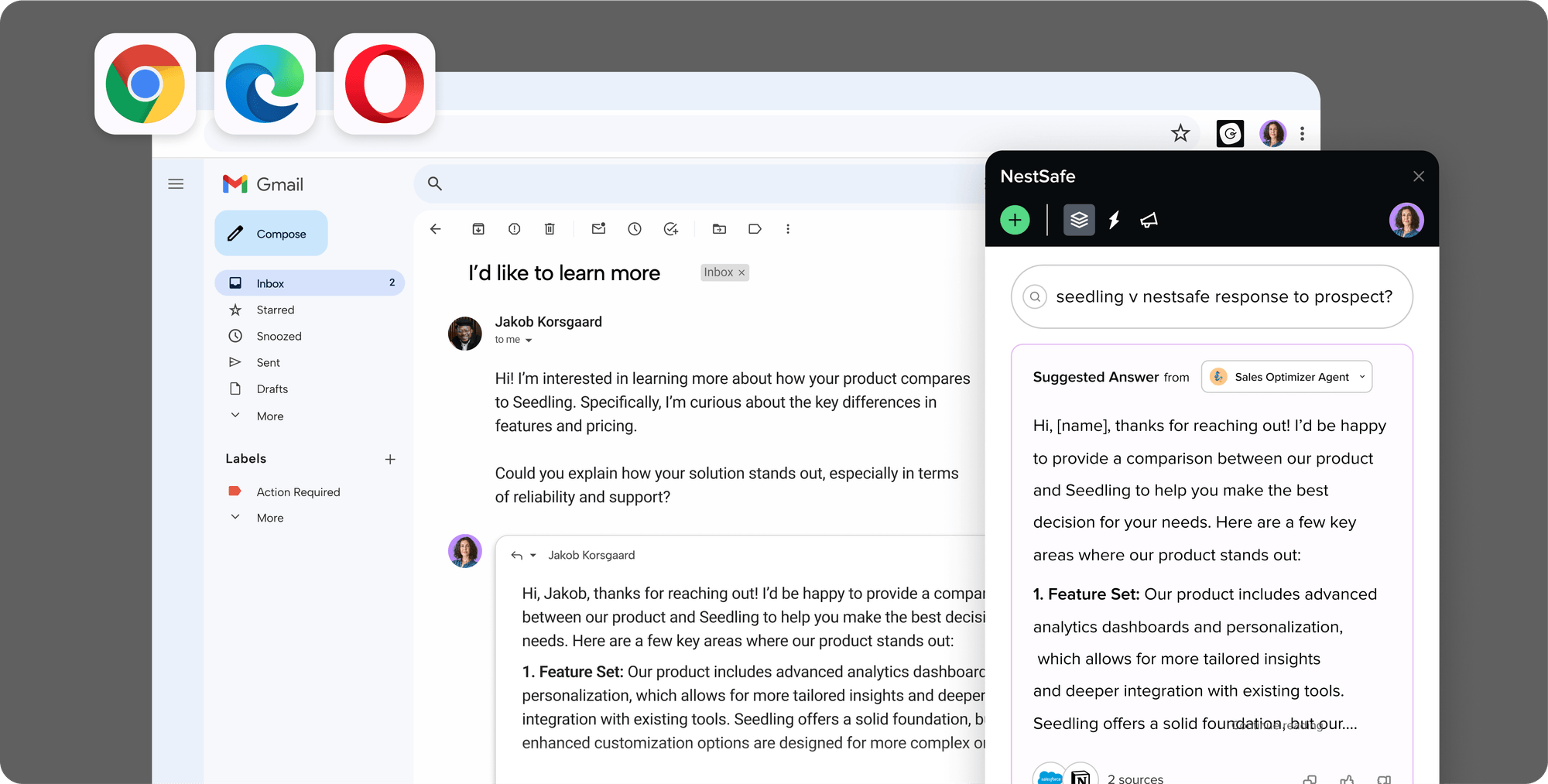Click the Opera browser icon
Viewport: 1548px width, 784px height.
click(385, 84)
